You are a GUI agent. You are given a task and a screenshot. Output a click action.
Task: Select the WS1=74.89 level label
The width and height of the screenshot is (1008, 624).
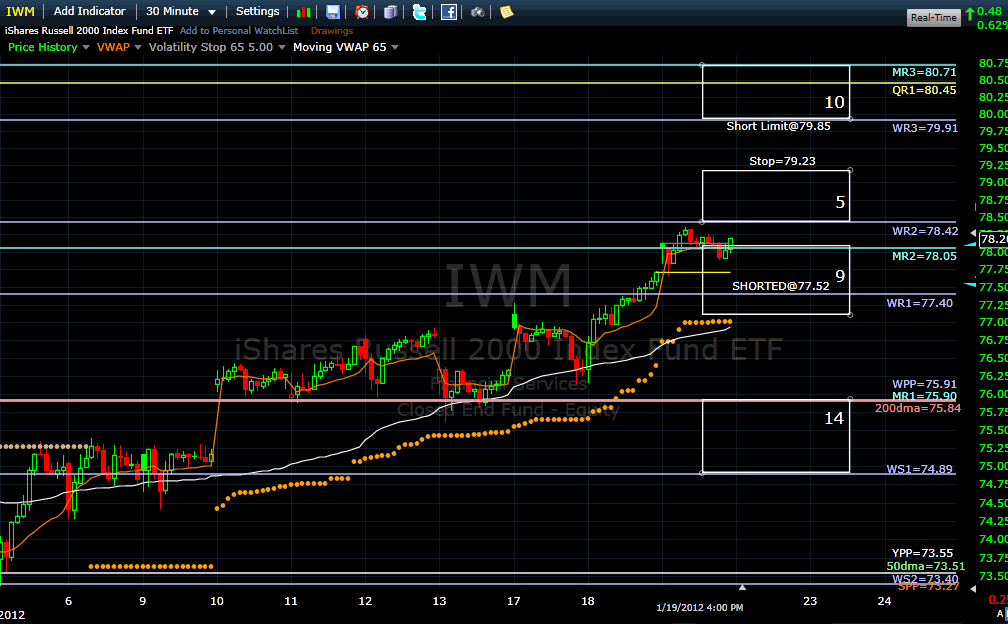point(920,468)
